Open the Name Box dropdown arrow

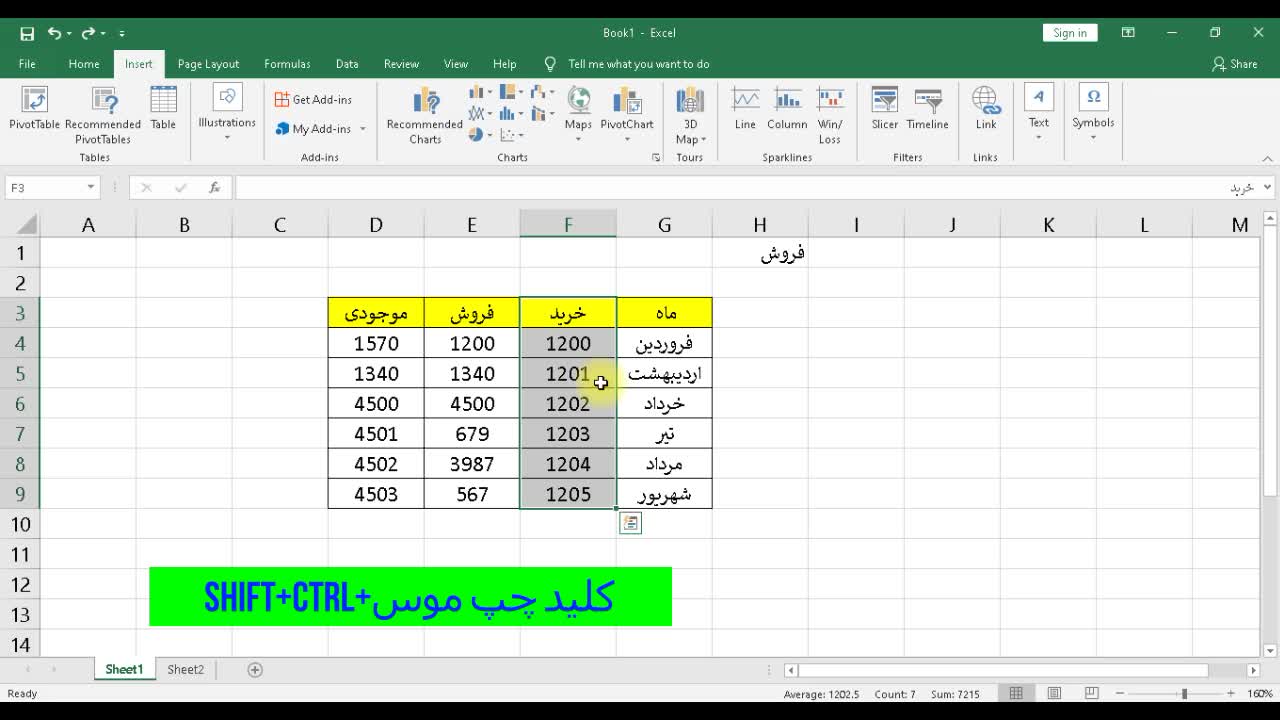[90, 187]
